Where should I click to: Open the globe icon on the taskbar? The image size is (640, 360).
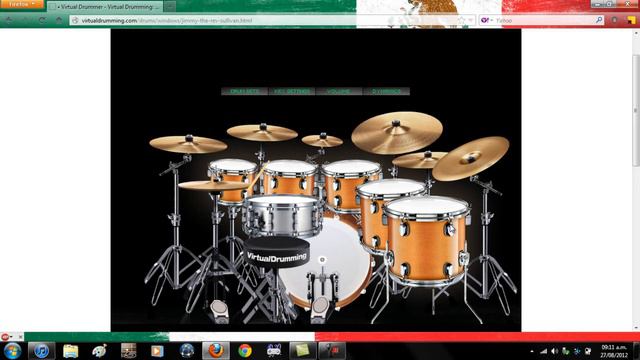(187, 351)
